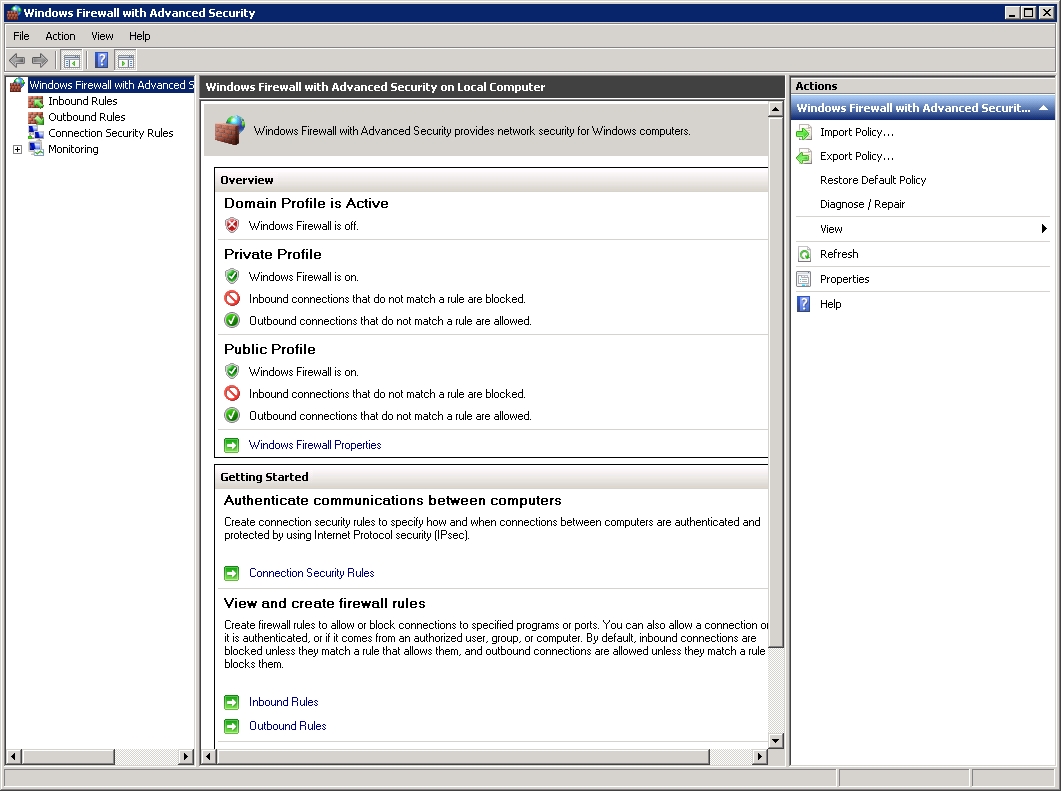
Task: Click the green shield icon under Public Profile
Action: point(232,371)
